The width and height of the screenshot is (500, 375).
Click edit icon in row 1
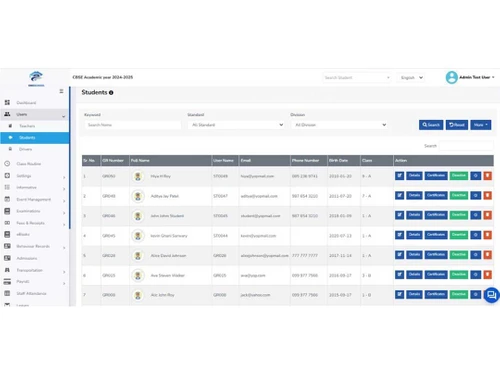399,176
